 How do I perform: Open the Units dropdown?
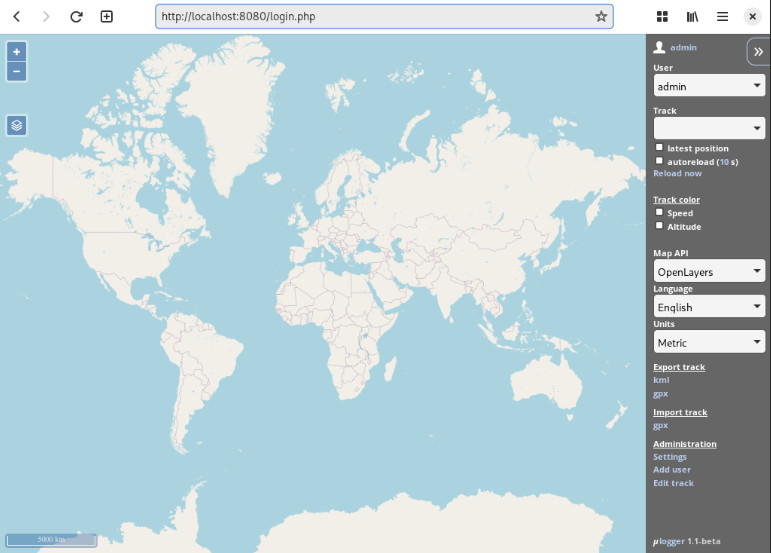(x=709, y=342)
